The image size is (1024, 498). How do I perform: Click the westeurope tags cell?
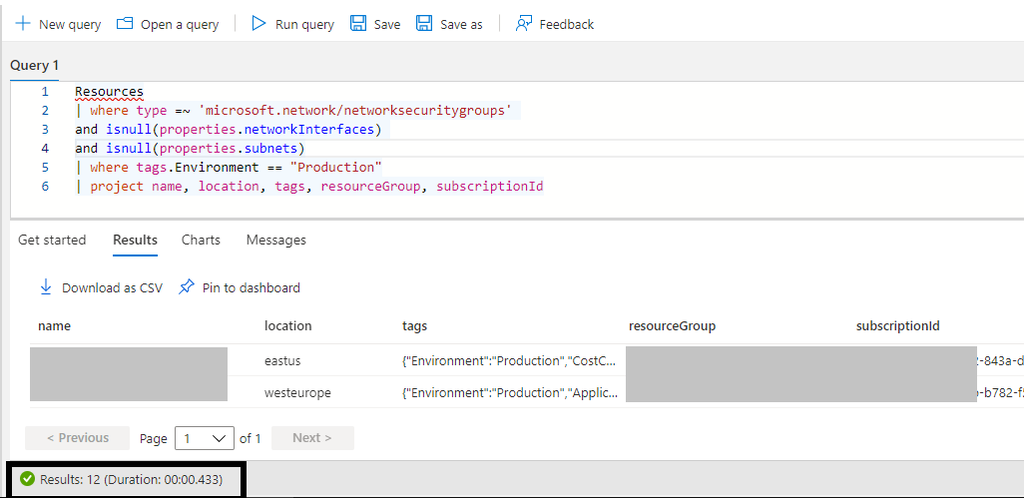click(x=508, y=393)
